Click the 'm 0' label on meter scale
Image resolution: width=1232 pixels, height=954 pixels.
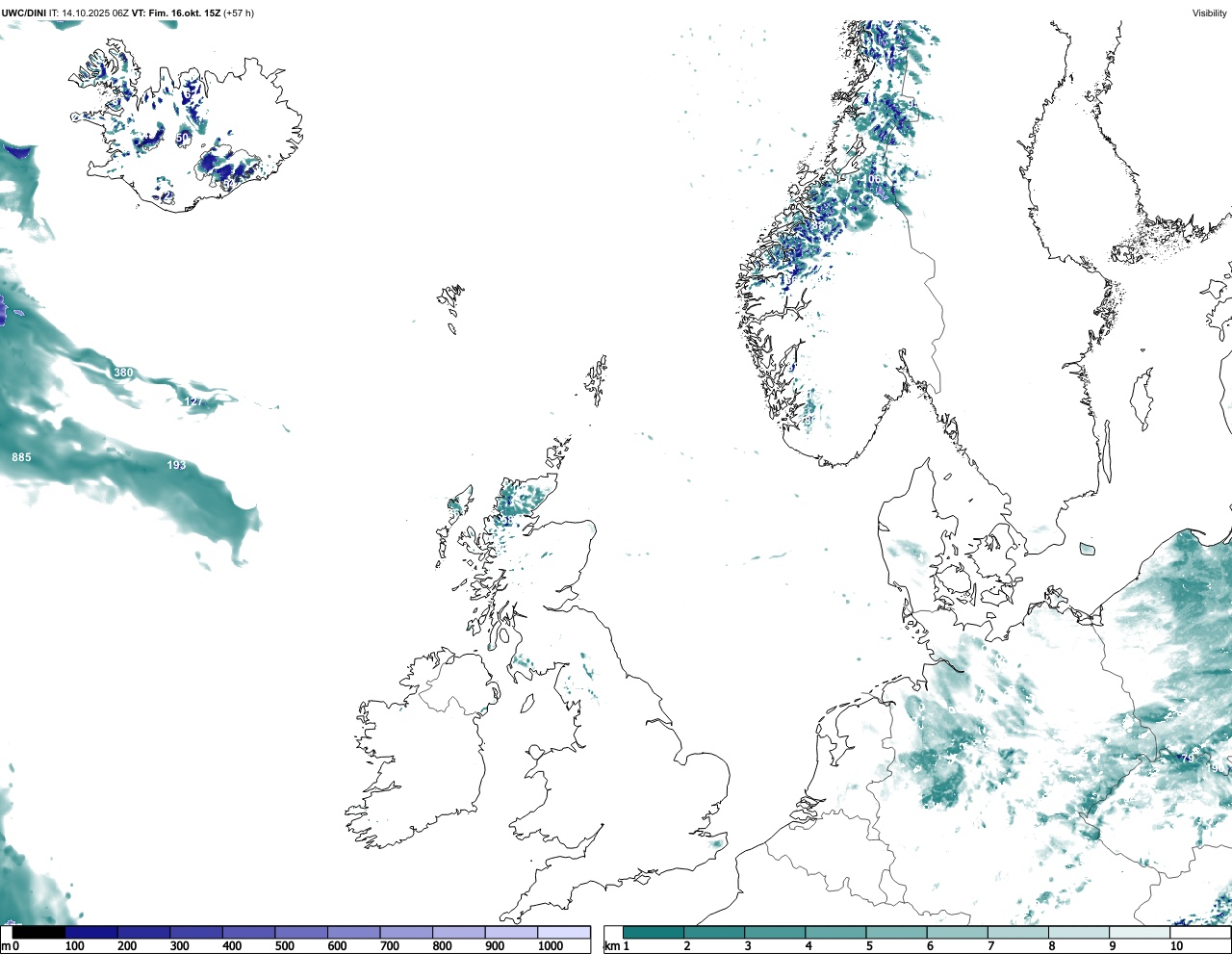[10, 946]
